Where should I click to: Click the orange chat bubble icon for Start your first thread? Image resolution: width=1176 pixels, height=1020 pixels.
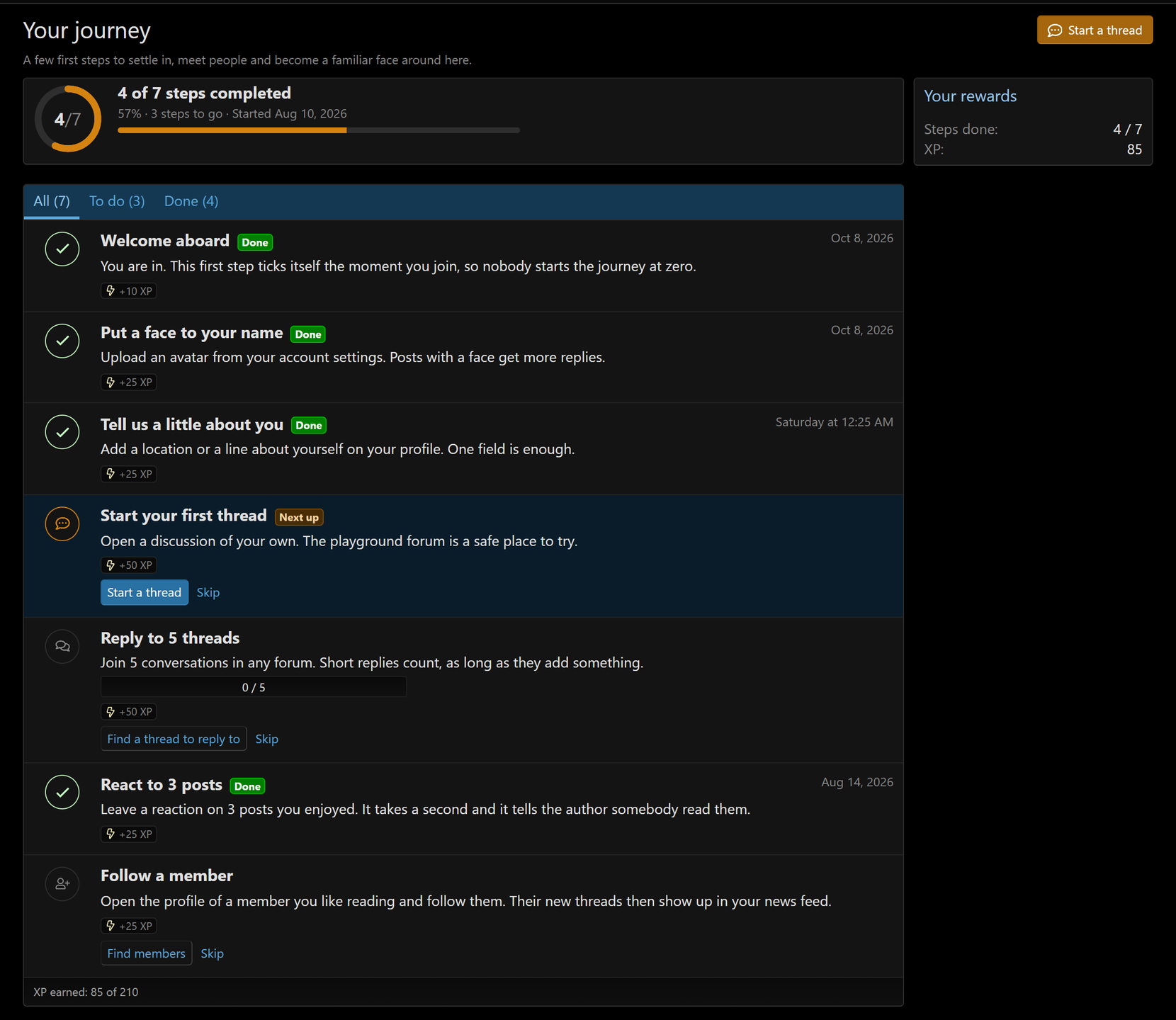pos(62,524)
